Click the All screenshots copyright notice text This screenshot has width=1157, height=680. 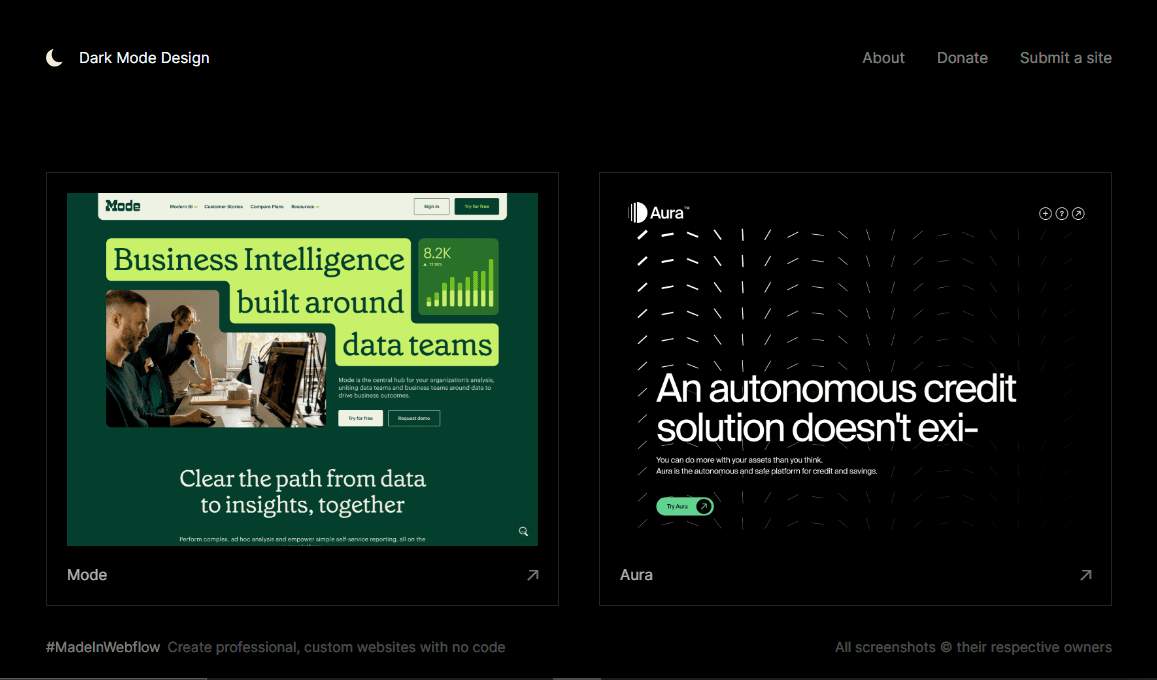point(973,647)
